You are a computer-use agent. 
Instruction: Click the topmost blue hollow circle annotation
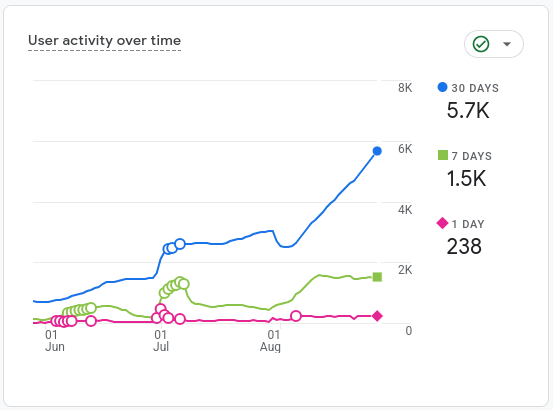pyautogui.click(x=180, y=244)
